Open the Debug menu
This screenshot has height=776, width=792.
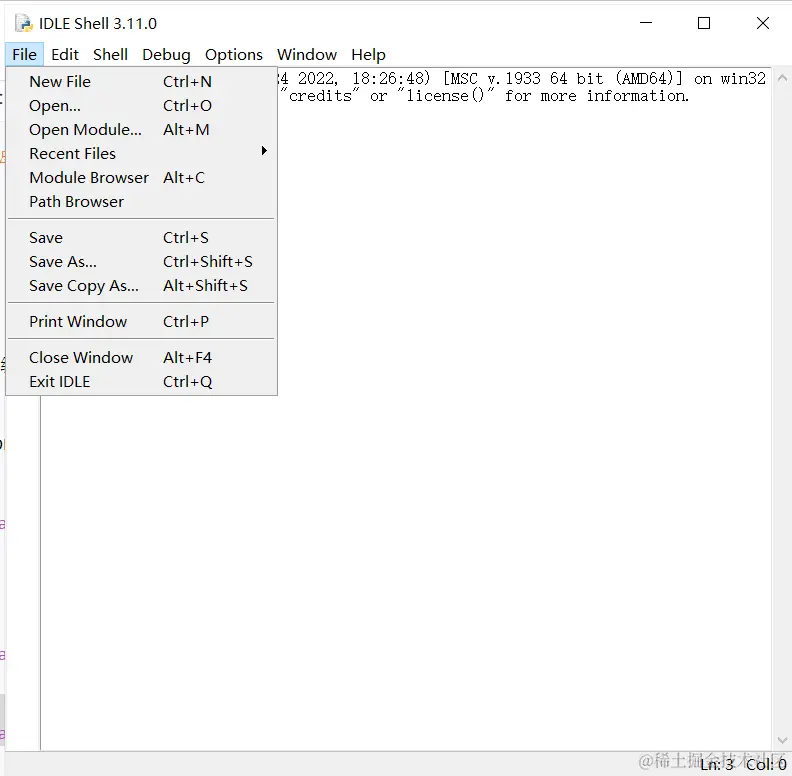166,54
